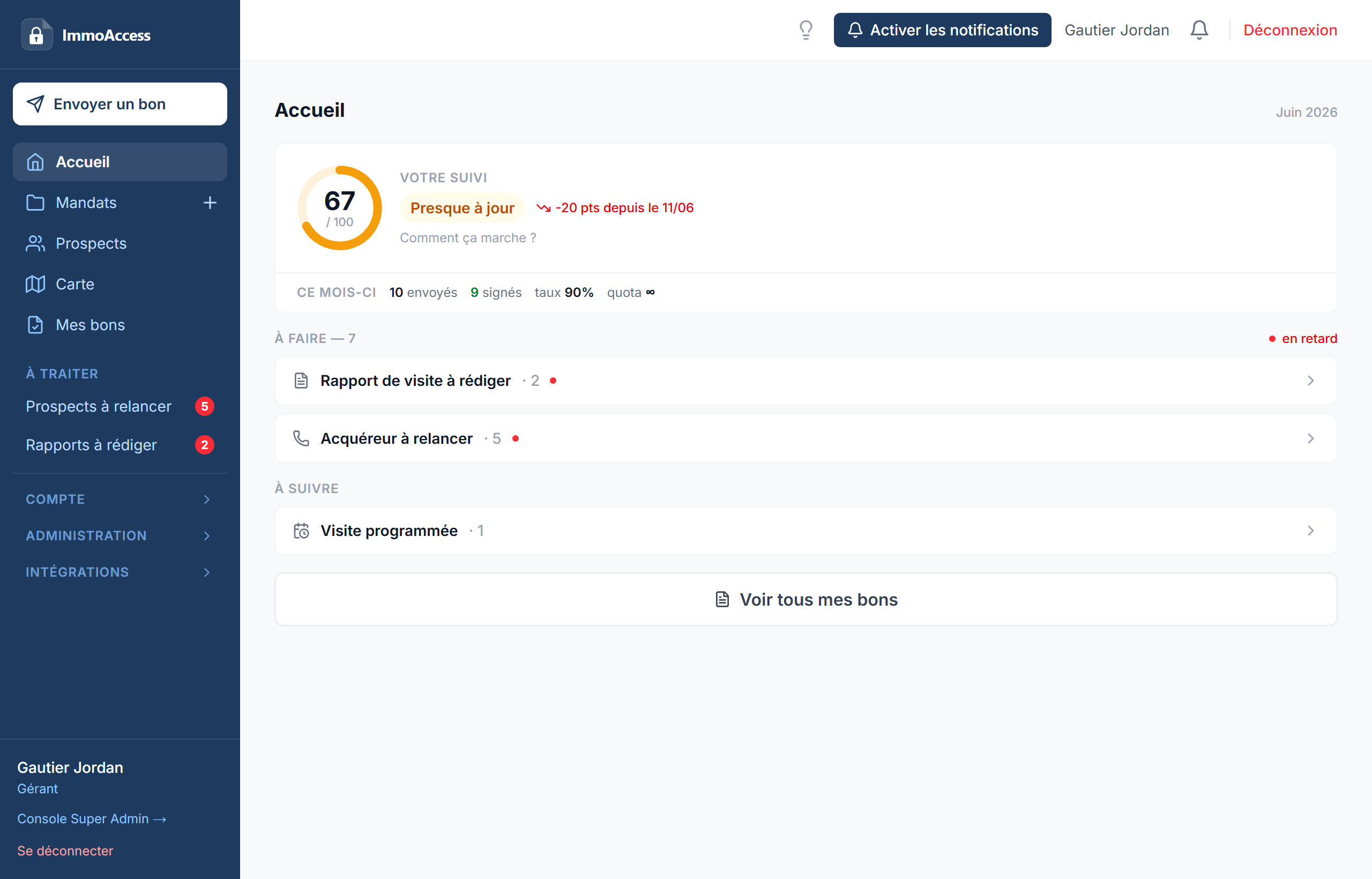Click the 67/100 score gauge
The height and width of the screenshot is (879, 1372).
pyautogui.click(x=340, y=208)
